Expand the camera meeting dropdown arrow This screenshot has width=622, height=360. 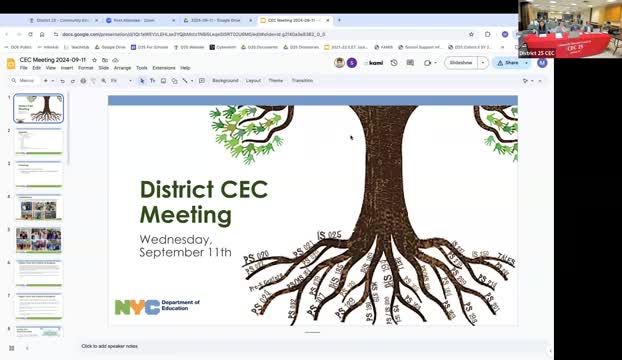[x=436, y=63]
